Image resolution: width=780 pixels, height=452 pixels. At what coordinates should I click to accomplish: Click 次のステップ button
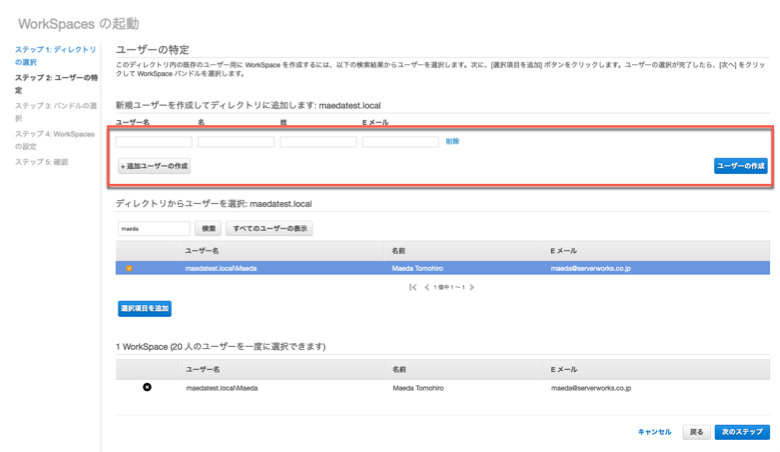742,432
